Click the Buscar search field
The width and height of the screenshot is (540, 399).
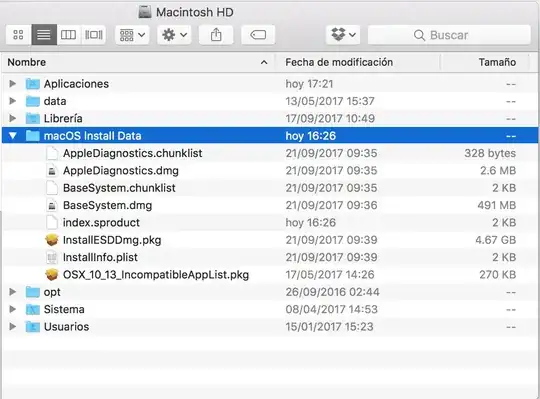(449, 35)
